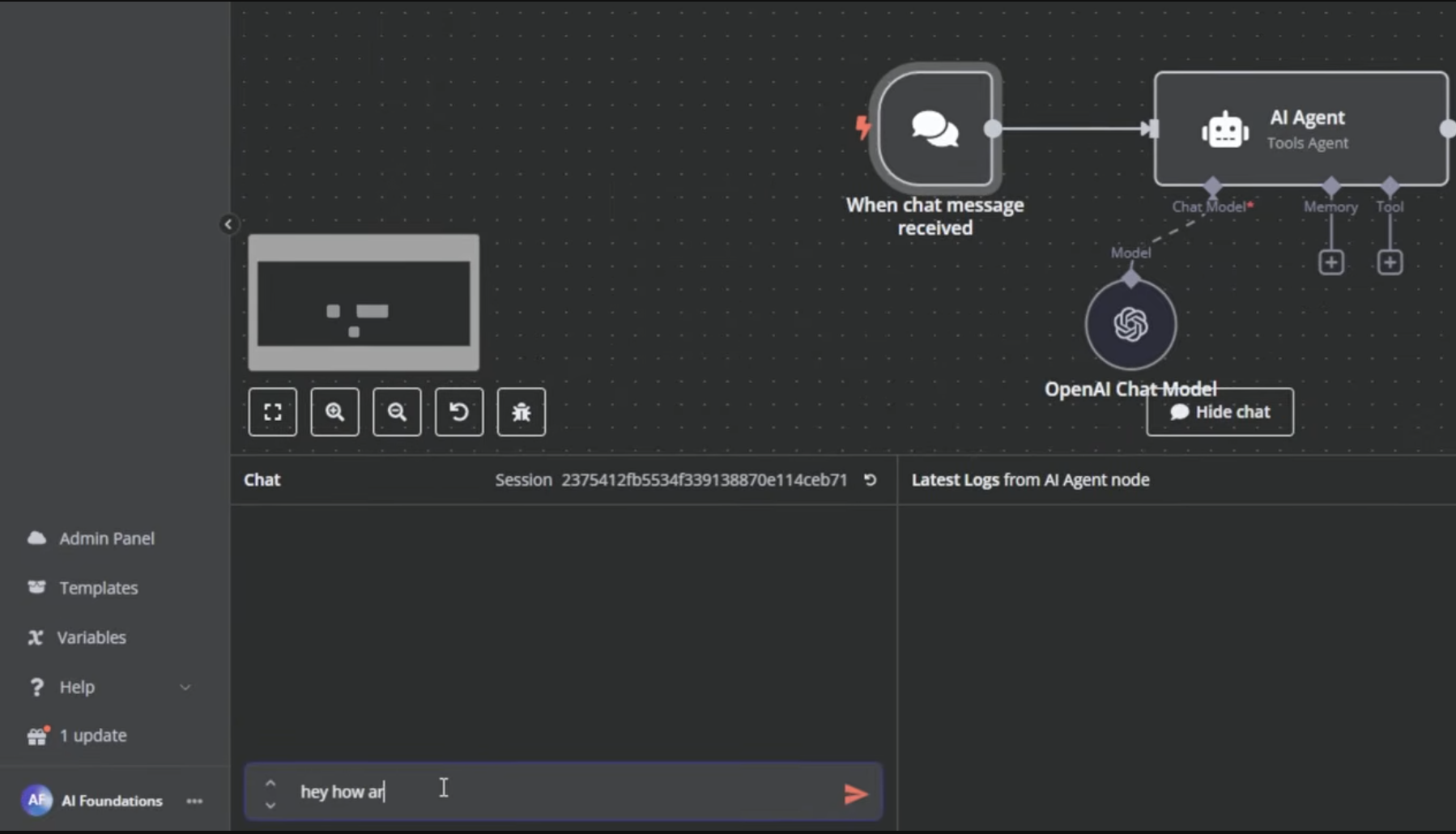Send the chat message with arrow icon
The image size is (1456, 834).
[x=855, y=794]
